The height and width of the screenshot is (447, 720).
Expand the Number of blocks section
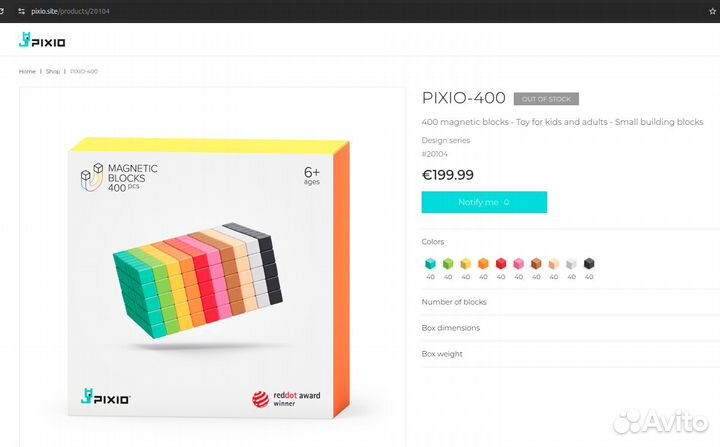[x=570, y=302]
